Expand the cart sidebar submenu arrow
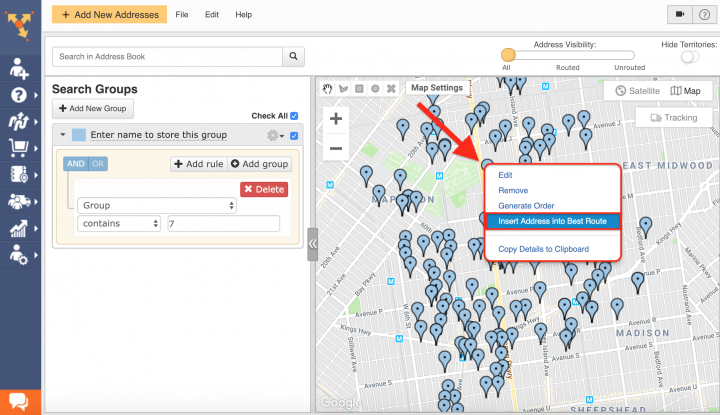The image size is (720, 415). pyautogui.click(x=36, y=148)
